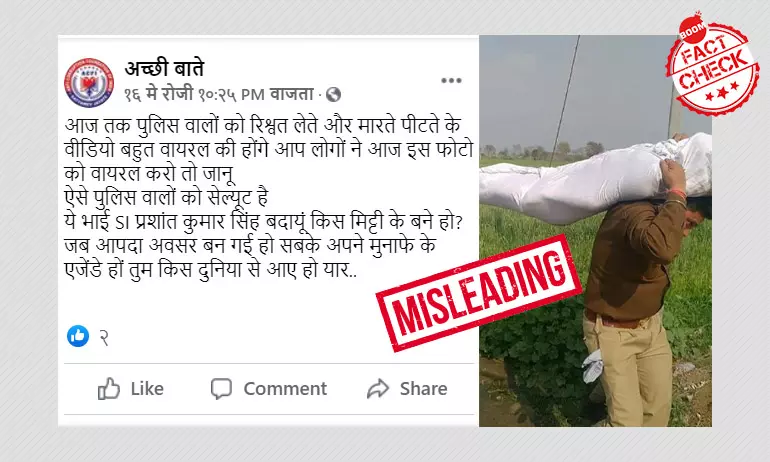Click the Like thumbs-up outline icon
This screenshot has height=462, width=770.
pos(109,388)
